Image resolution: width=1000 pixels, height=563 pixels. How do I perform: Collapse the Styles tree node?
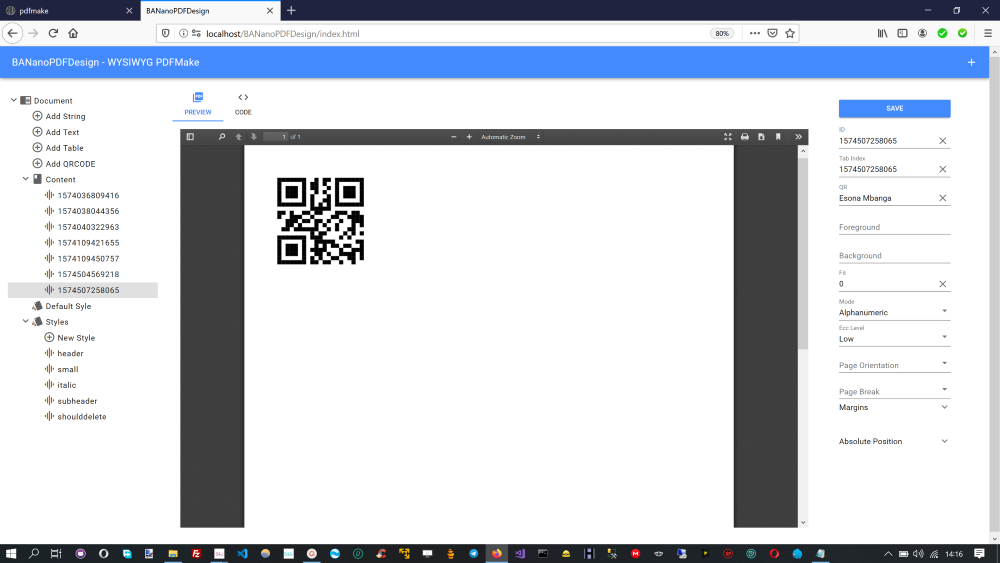26,321
